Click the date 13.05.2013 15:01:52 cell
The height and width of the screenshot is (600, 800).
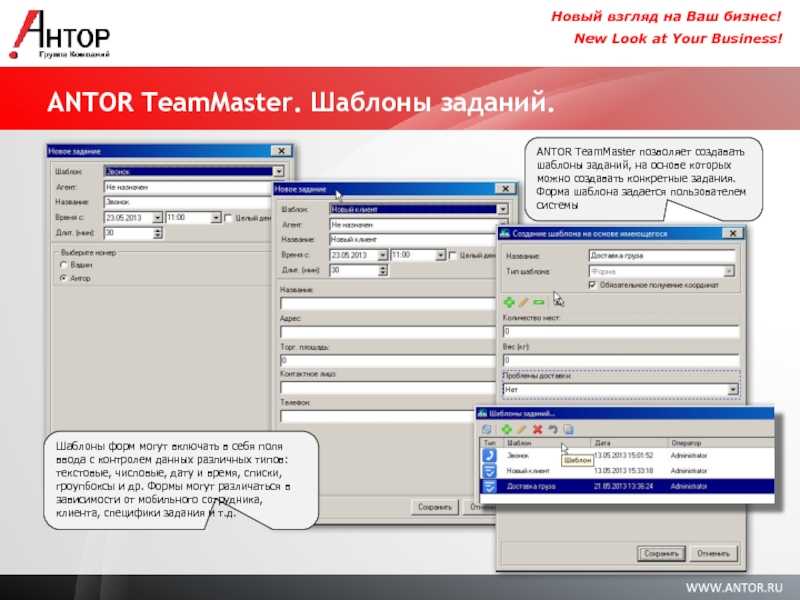(623, 455)
